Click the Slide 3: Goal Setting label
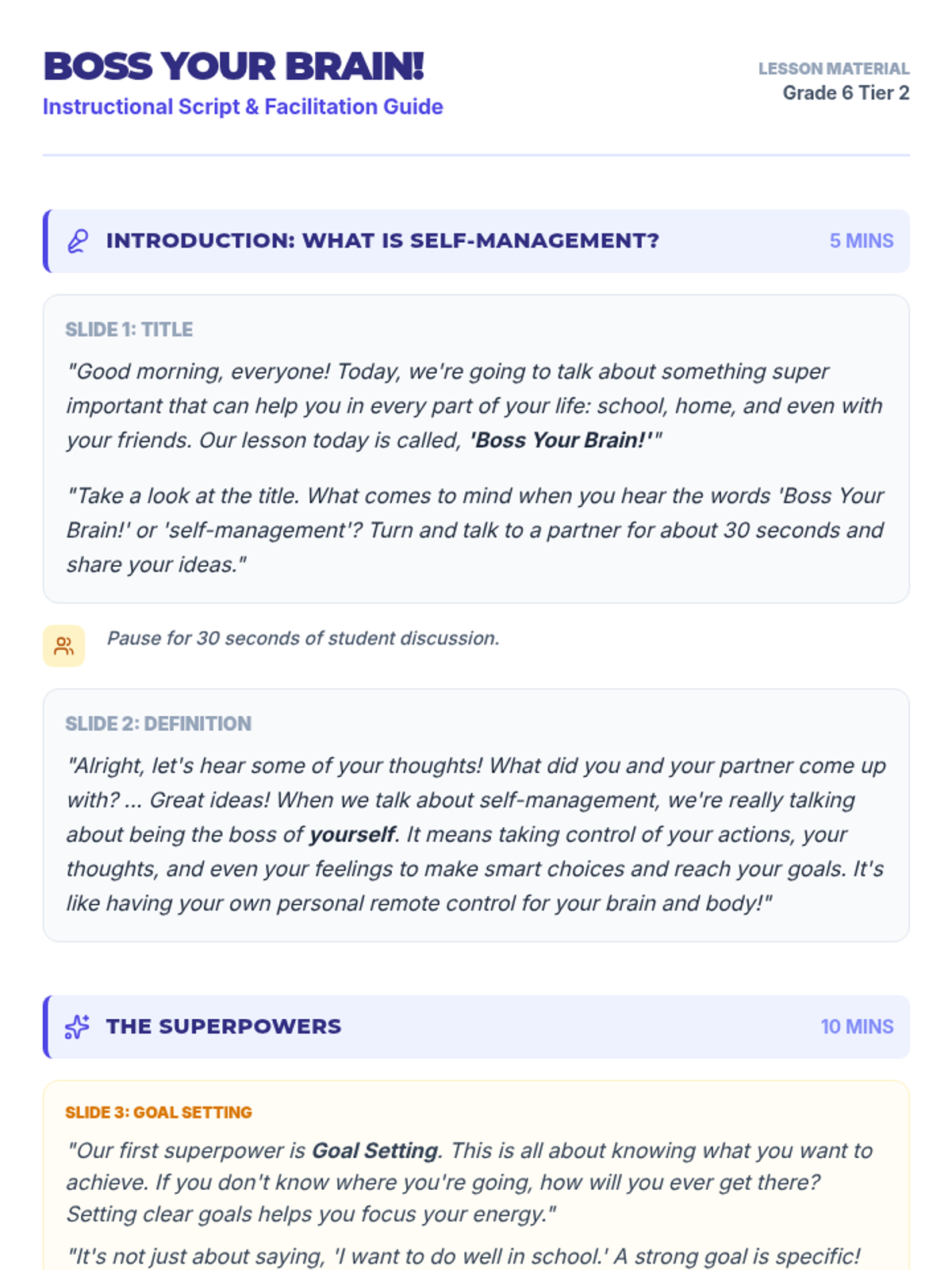Viewport: 952px width, 1270px height. pyautogui.click(x=159, y=1112)
